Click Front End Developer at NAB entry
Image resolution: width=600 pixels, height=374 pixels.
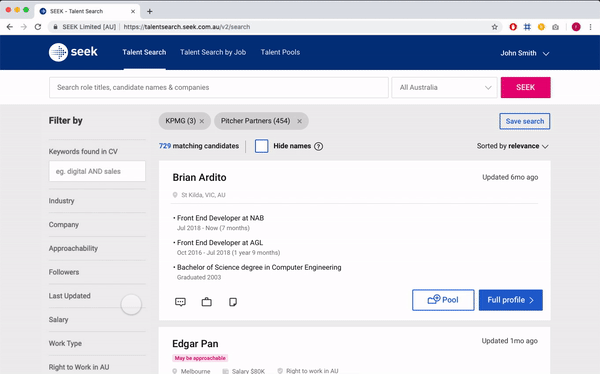click(220, 218)
